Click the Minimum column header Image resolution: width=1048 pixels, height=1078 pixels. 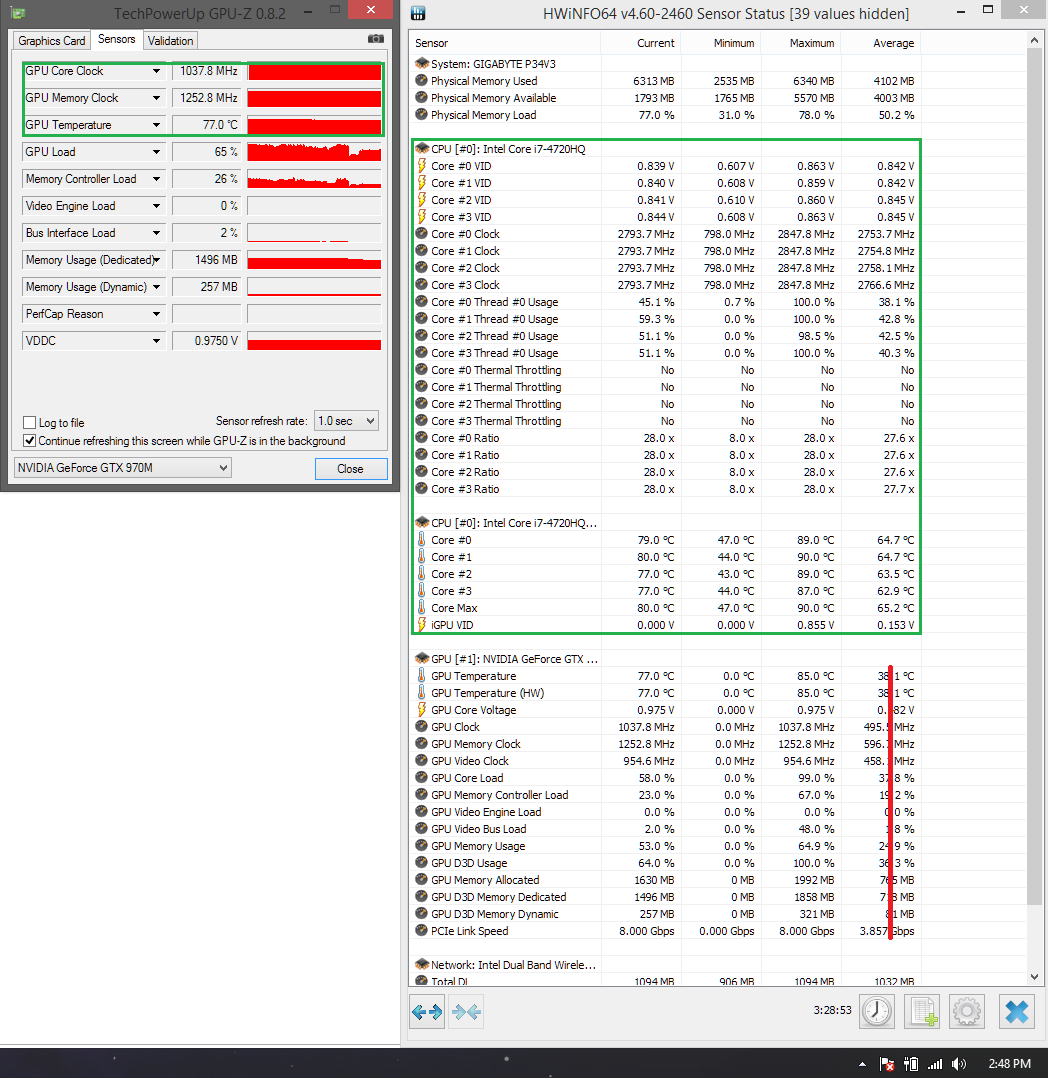720,43
